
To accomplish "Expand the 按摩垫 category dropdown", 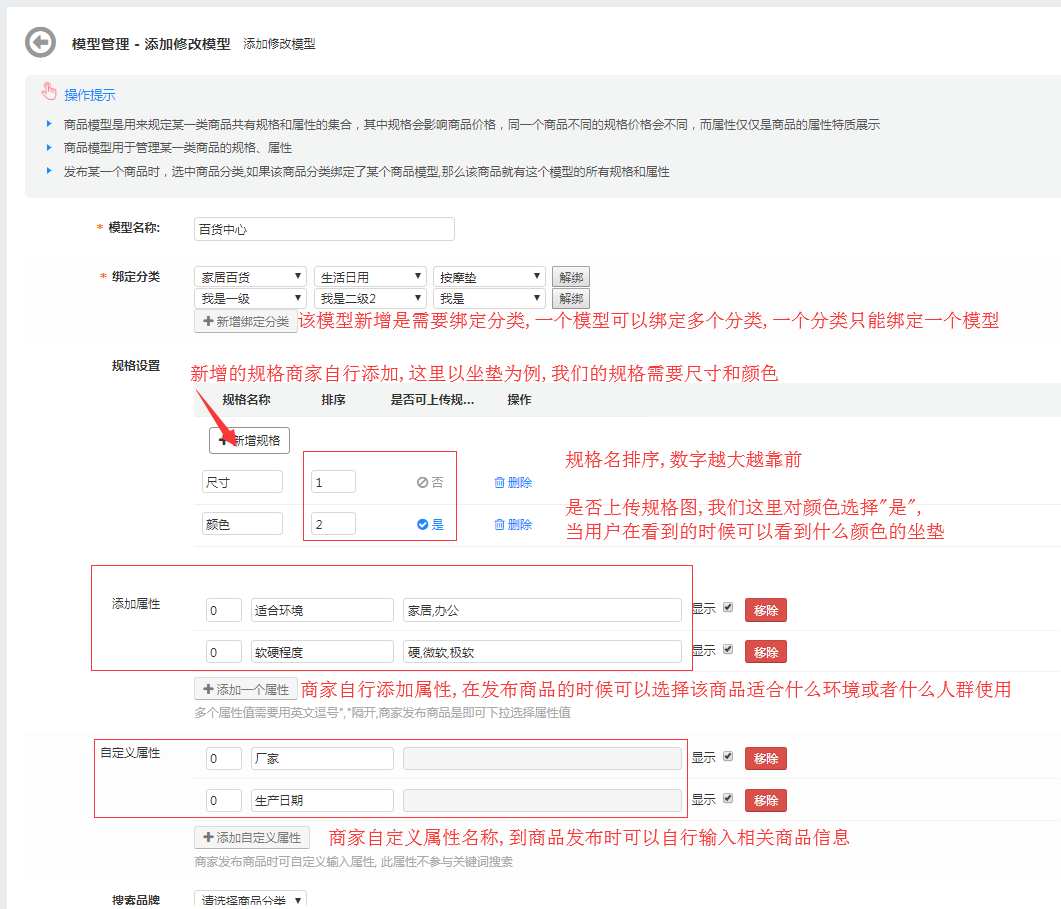I will click(x=489, y=277).
